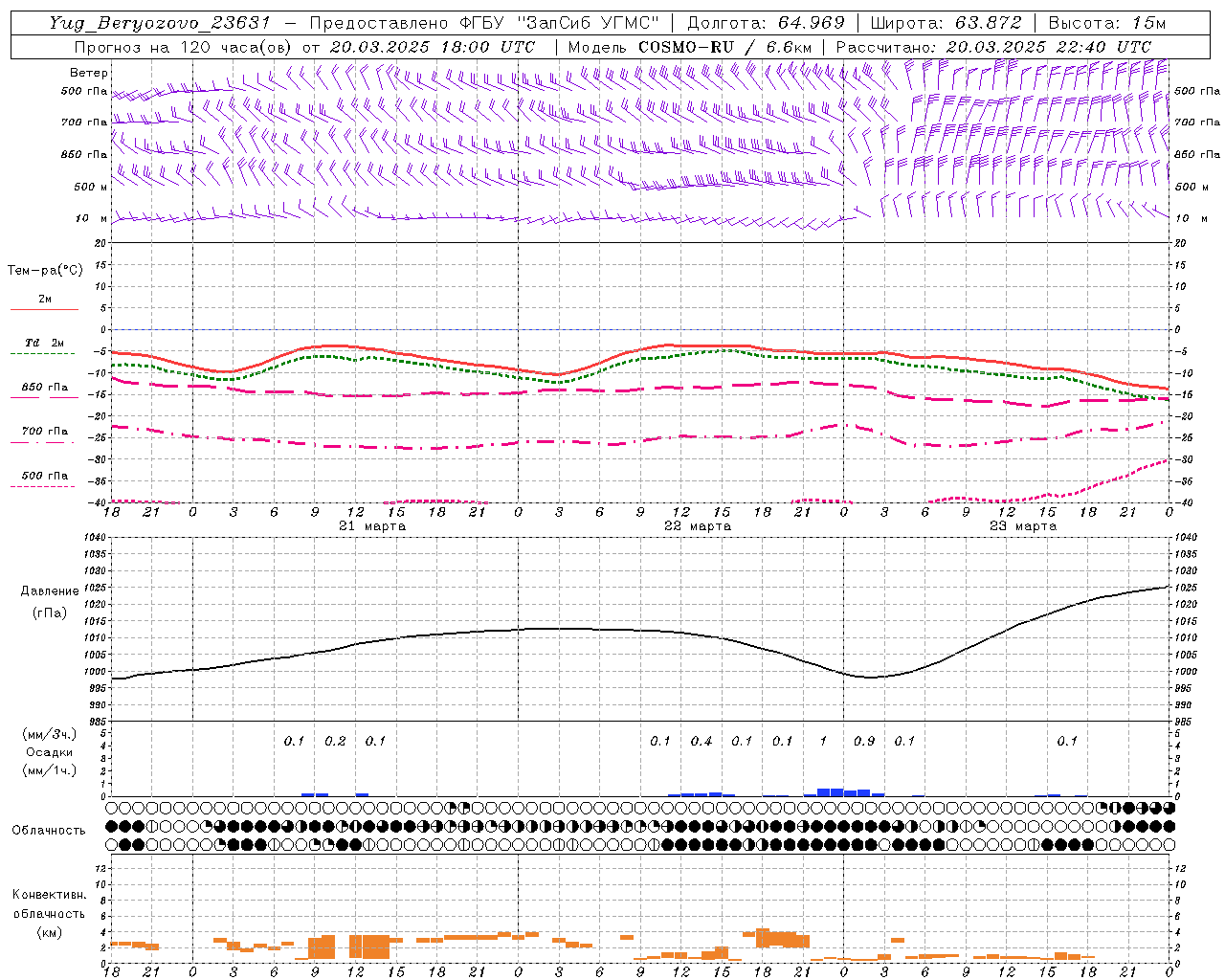This screenshot has height=980, width=1225.
Task: Click the Давление pressure panel label
Action: pyautogui.click(x=50, y=591)
